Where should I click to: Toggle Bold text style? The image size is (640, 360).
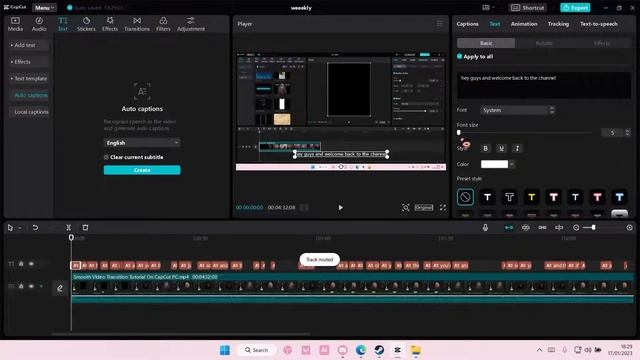point(485,148)
